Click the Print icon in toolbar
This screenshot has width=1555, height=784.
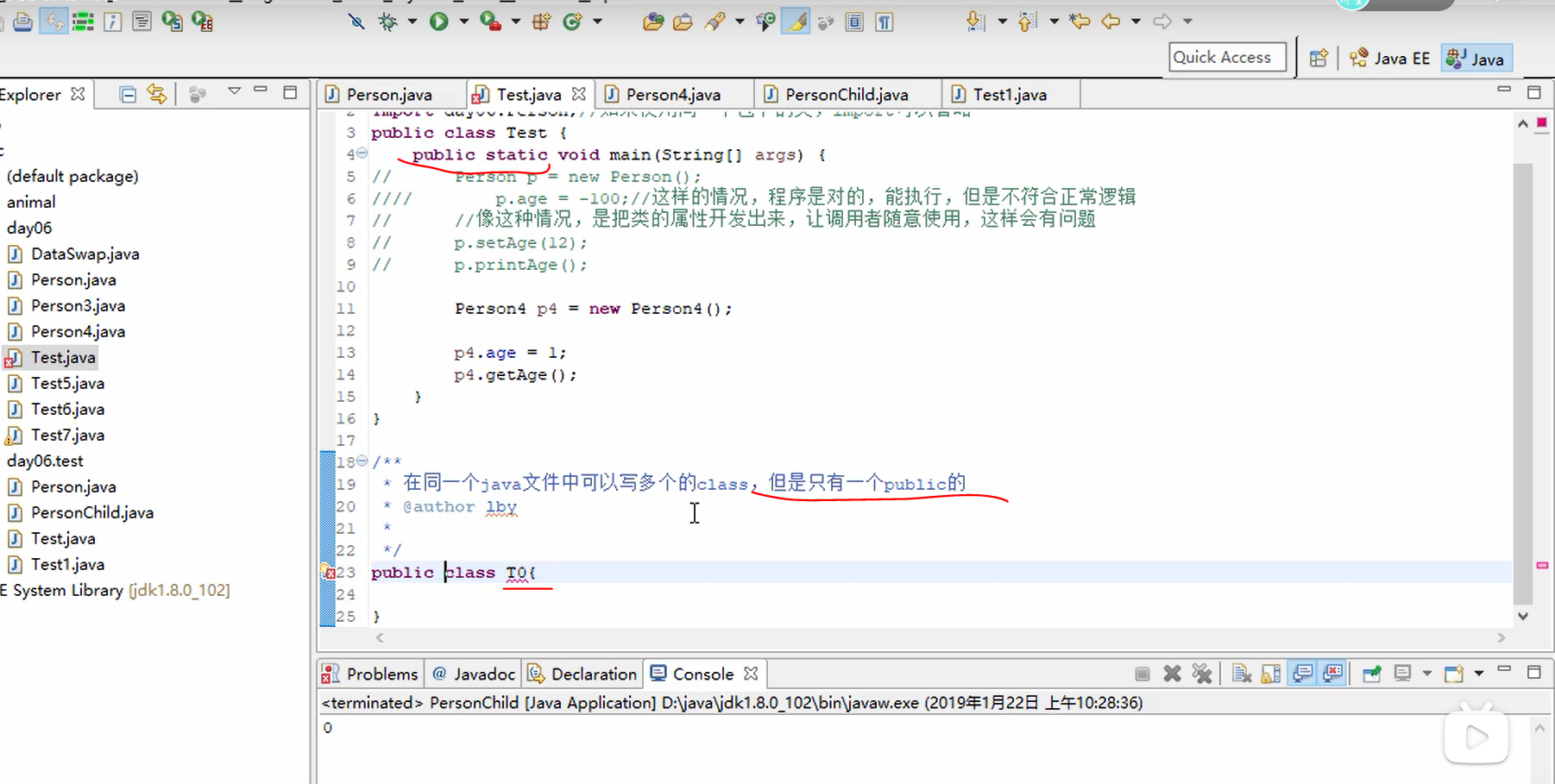pyautogui.click(x=23, y=22)
